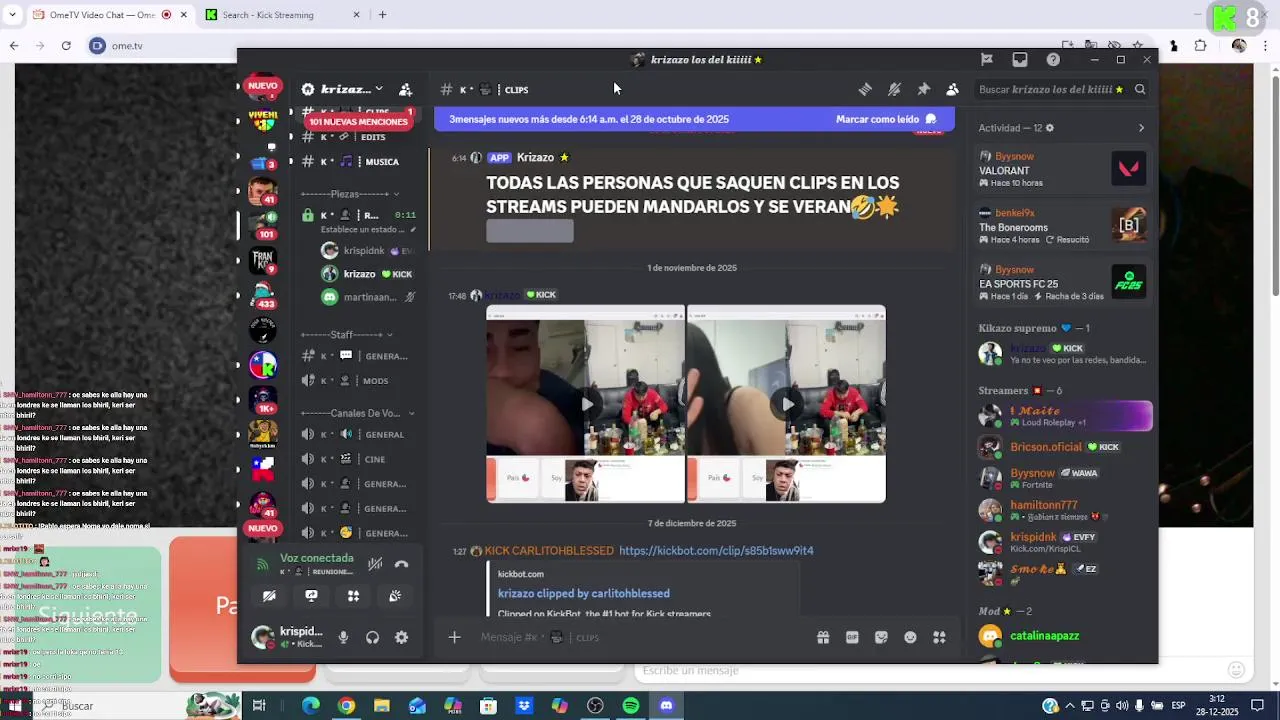The height and width of the screenshot is (720, 1280).
Task: Click martinaan user in voice channel
Action: pos(368,297)
